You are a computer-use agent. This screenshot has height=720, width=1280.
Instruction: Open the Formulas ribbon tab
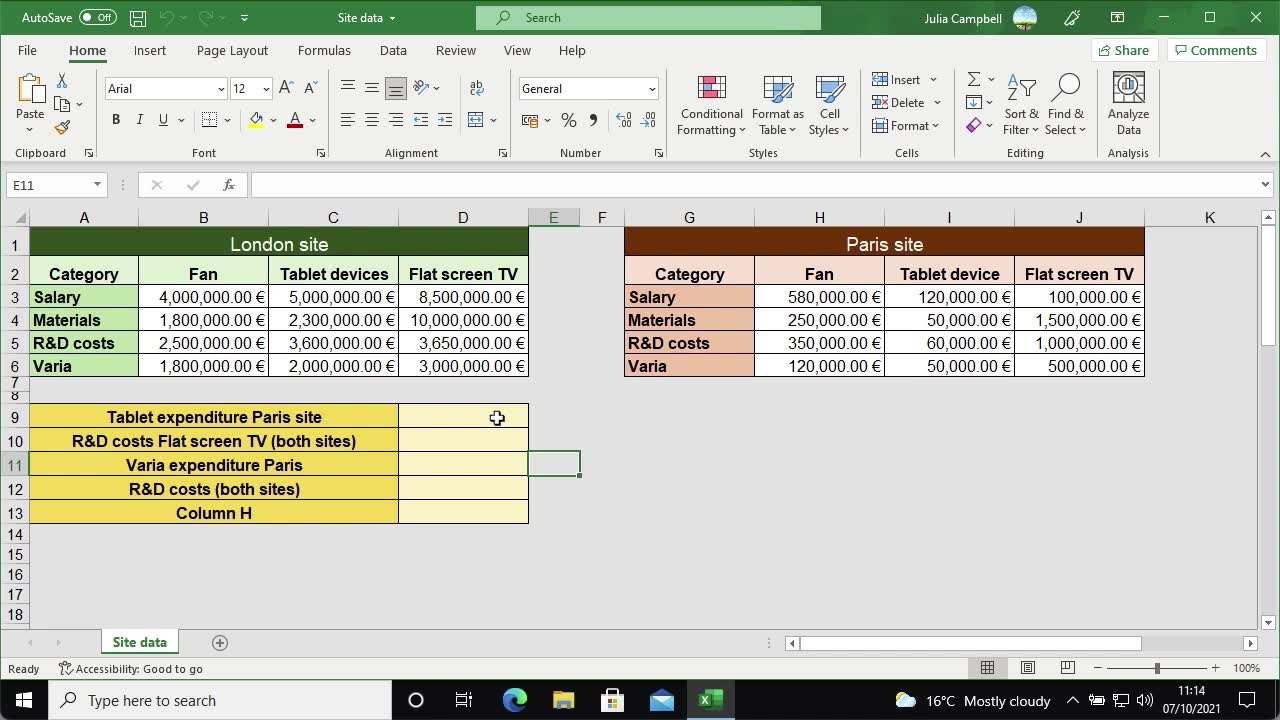pos(324,50)
